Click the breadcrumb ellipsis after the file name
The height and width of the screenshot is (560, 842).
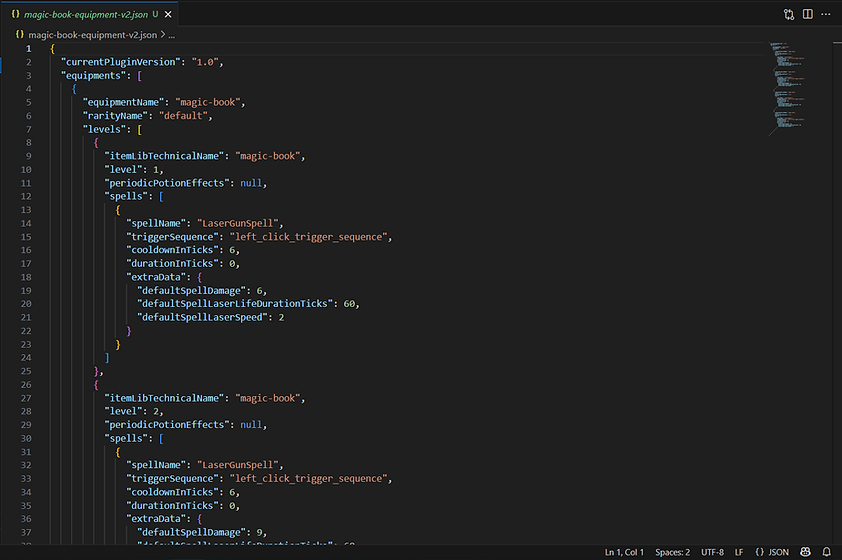pyautogui.click(x=171, y=34)
